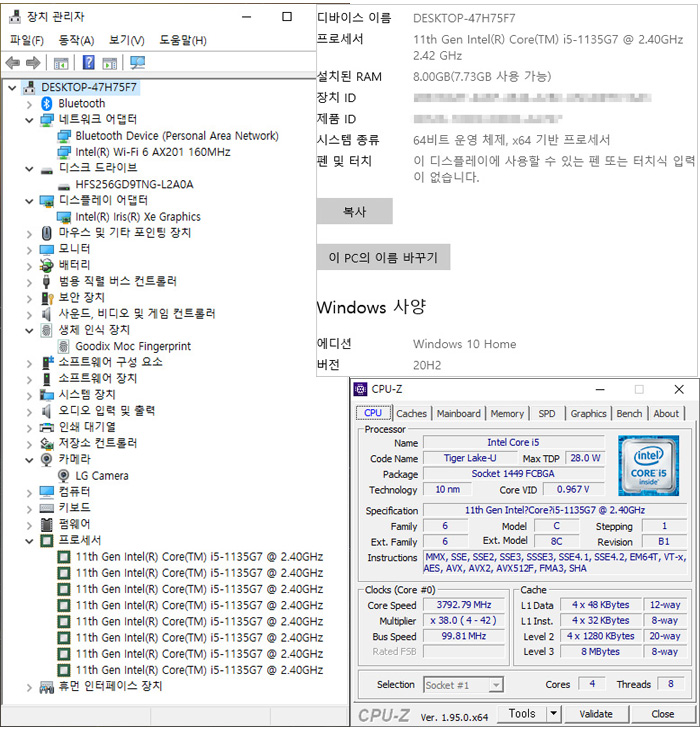Image resolution: width=700 pixels, height=730 pixels.
Task: Collapse the 디스플레이 어댑터 node
Action: click(29, 201)
